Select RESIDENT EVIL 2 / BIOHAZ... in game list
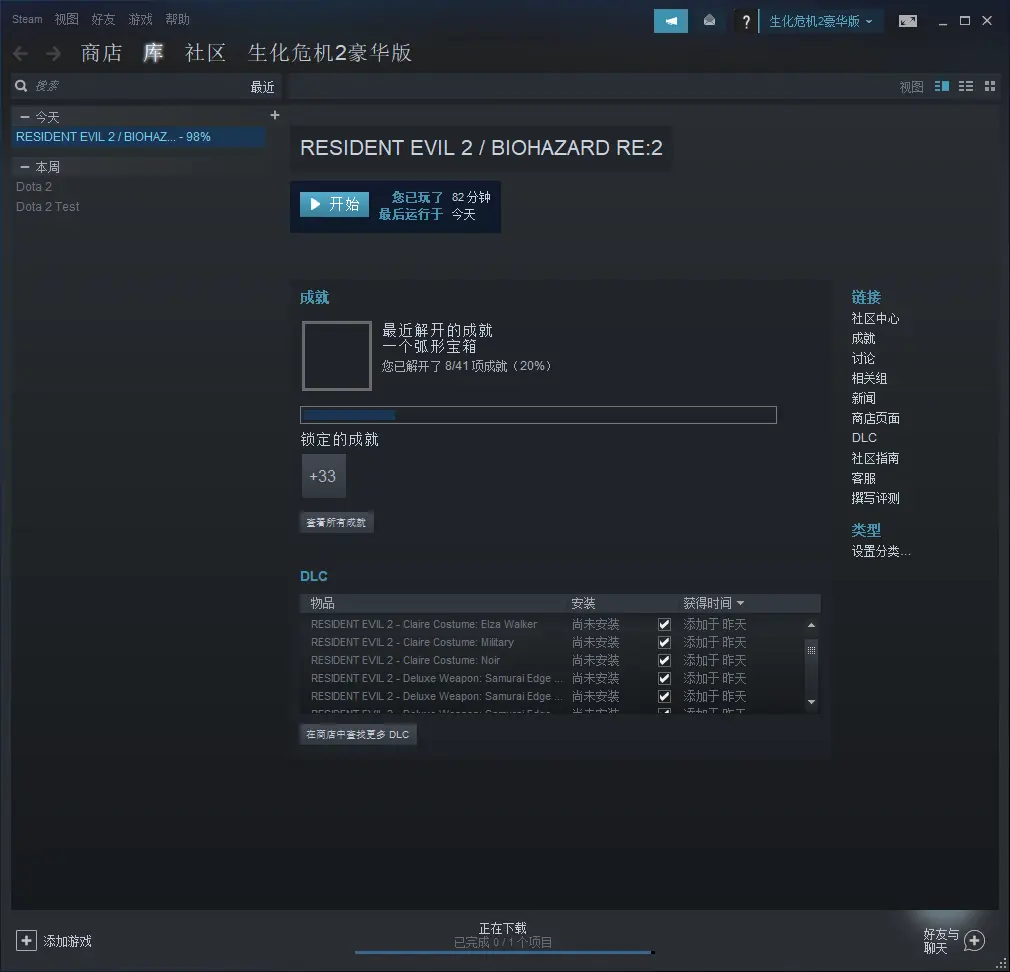Viewport: 1010px width, 972px height. 138,137
